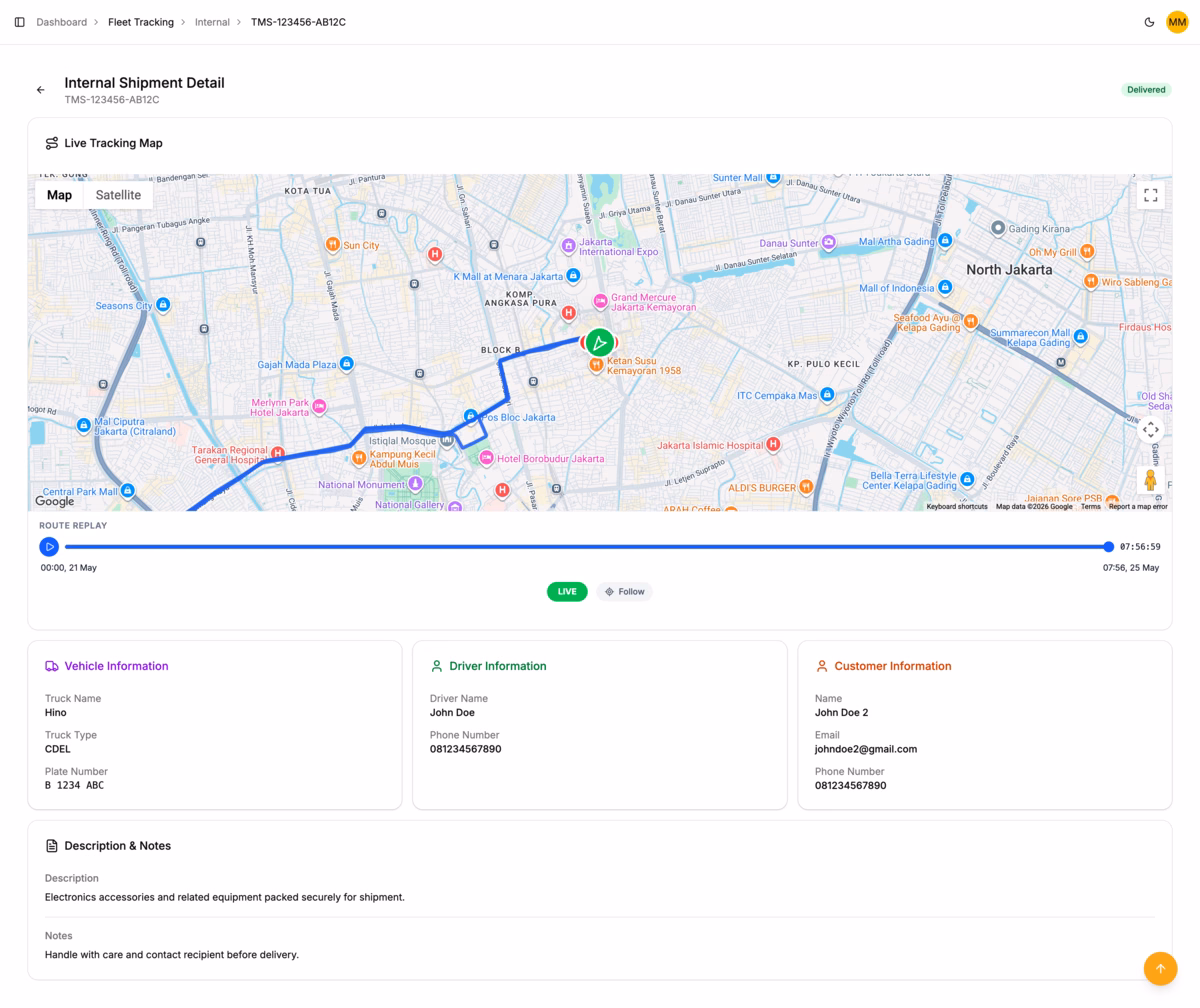Open the map camera controls
Viewport: 1200px width, 1008px height.
[x=1150, y=430]
